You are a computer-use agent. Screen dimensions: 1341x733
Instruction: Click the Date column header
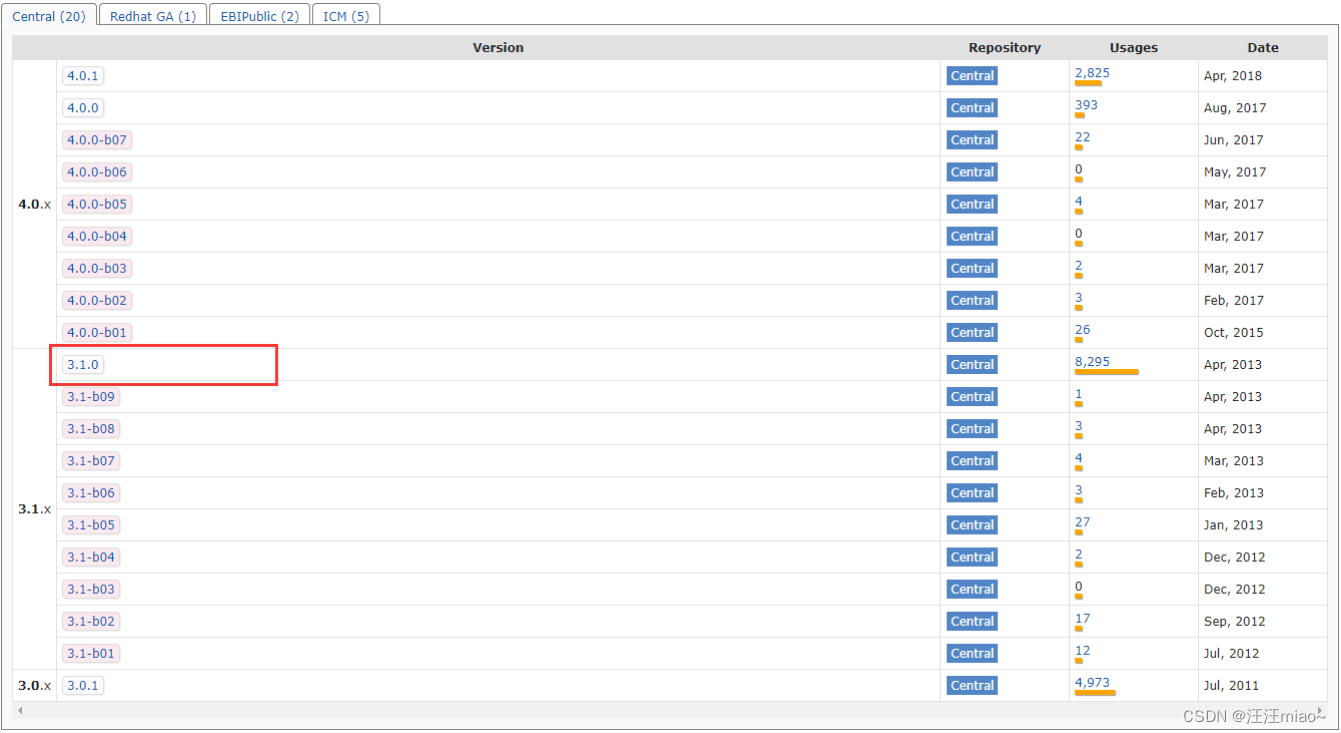click(1262, 48)
